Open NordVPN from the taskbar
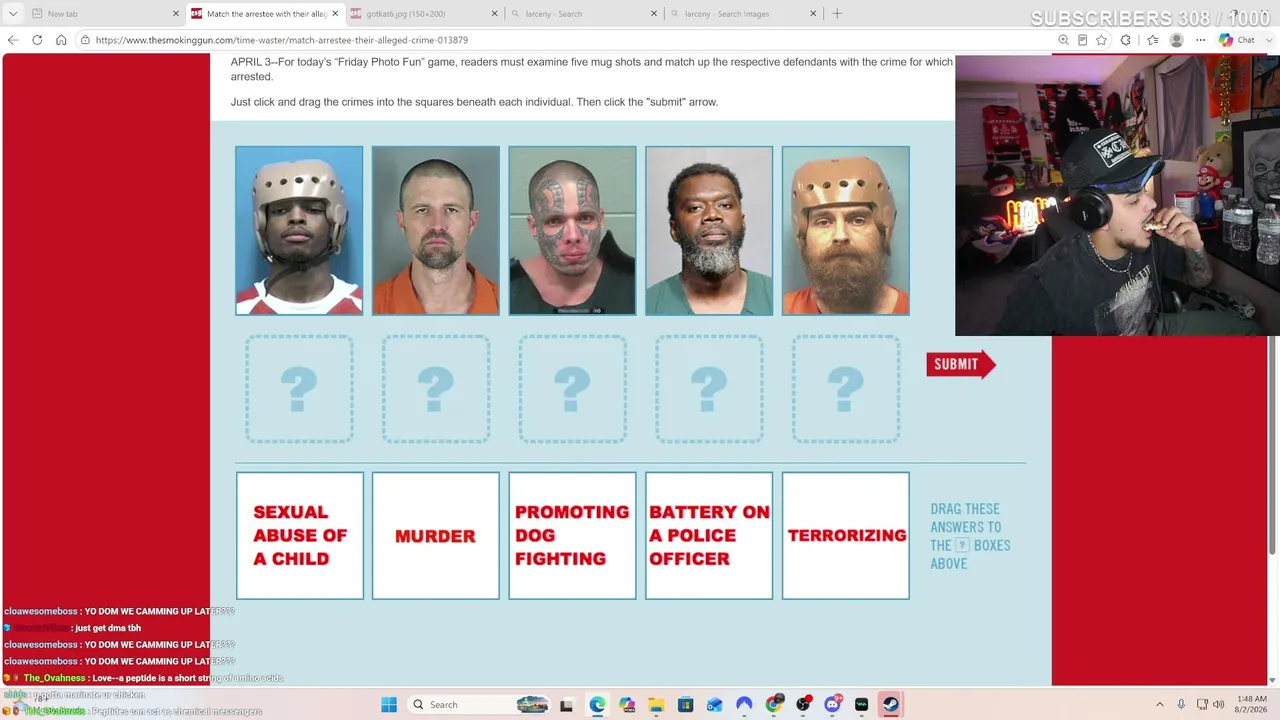The image size is (1280, 720). tap(744, 705)
